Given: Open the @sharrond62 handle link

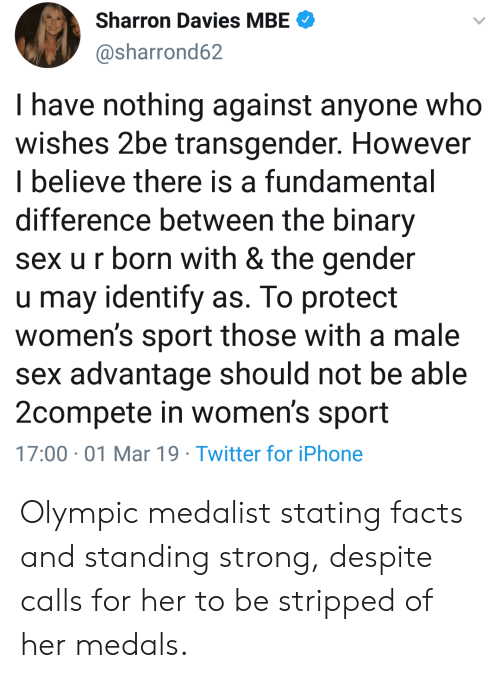Looking at the screenshot, I should (159, 52).
